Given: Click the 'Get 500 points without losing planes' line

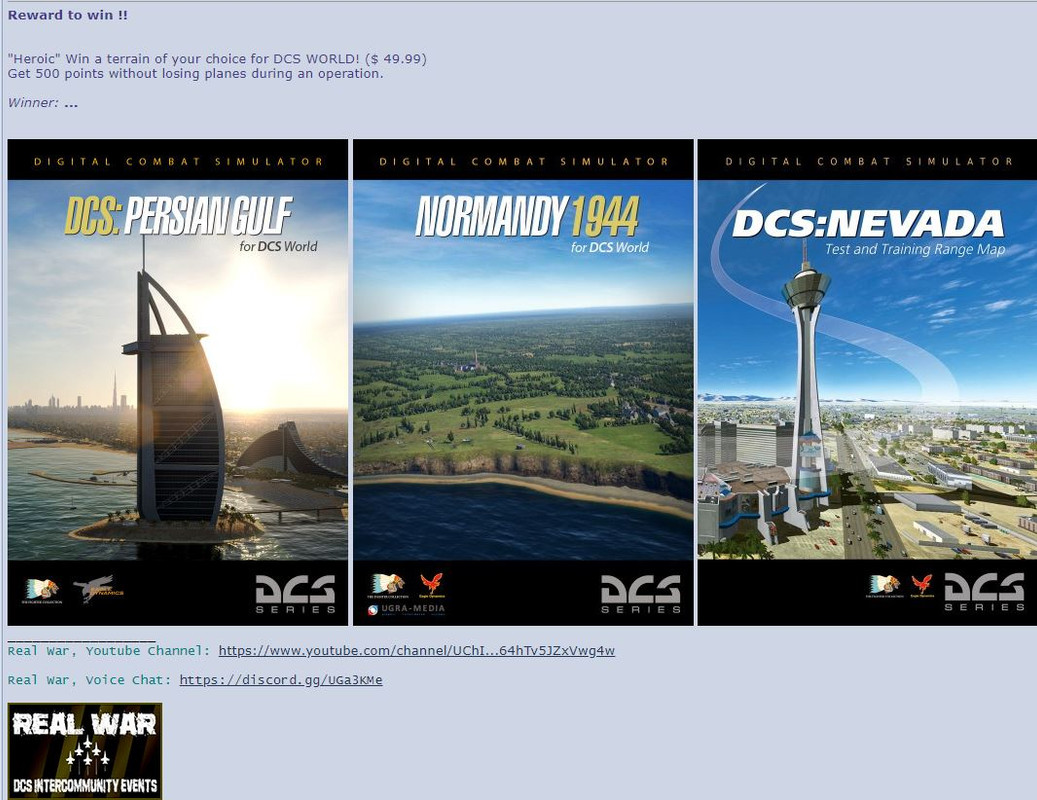Looking at the screenshot, I should [195, 73].
